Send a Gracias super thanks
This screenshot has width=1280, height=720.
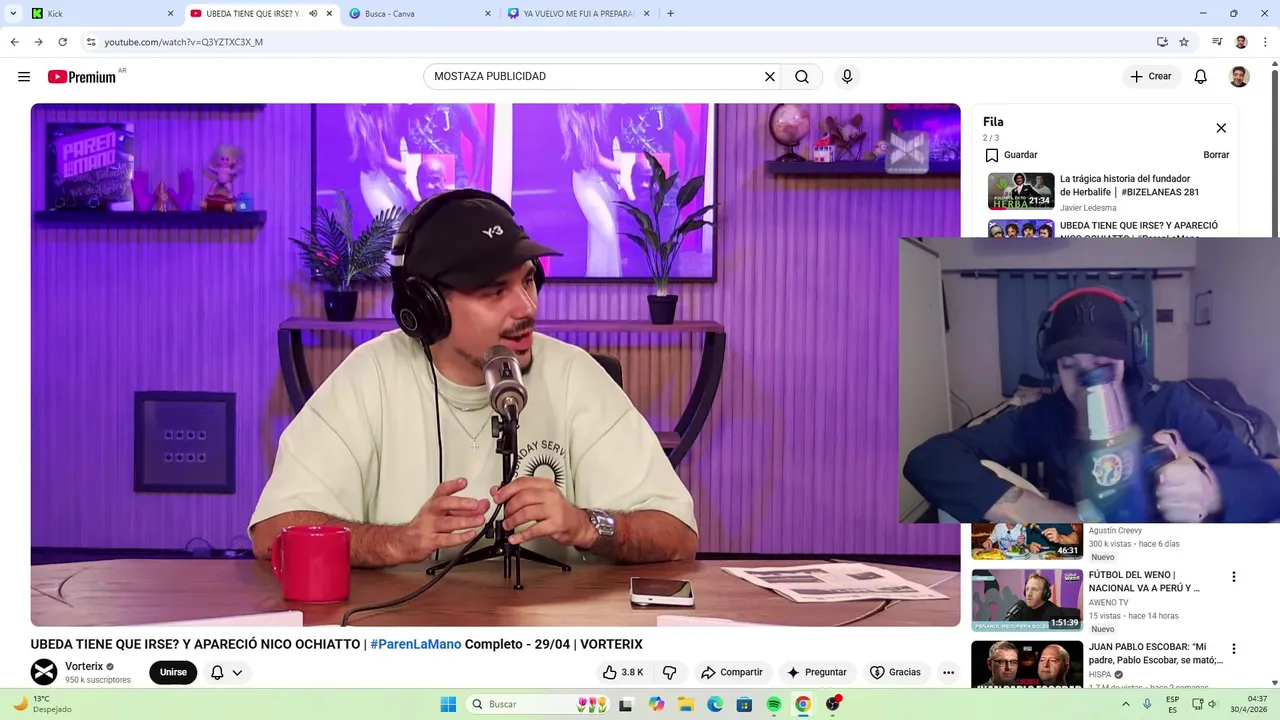pos(896,672)
